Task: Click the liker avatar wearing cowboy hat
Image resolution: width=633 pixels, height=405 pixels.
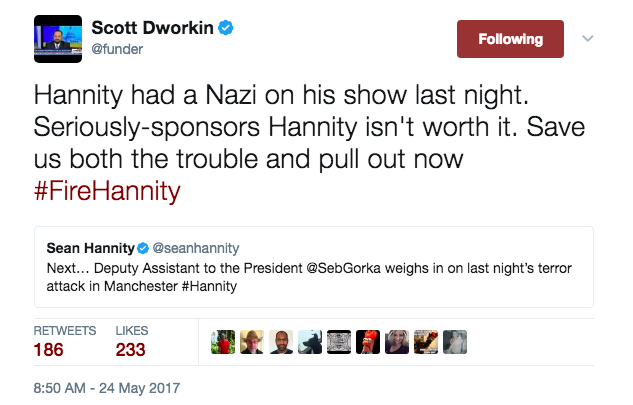Action: point(252,342)
